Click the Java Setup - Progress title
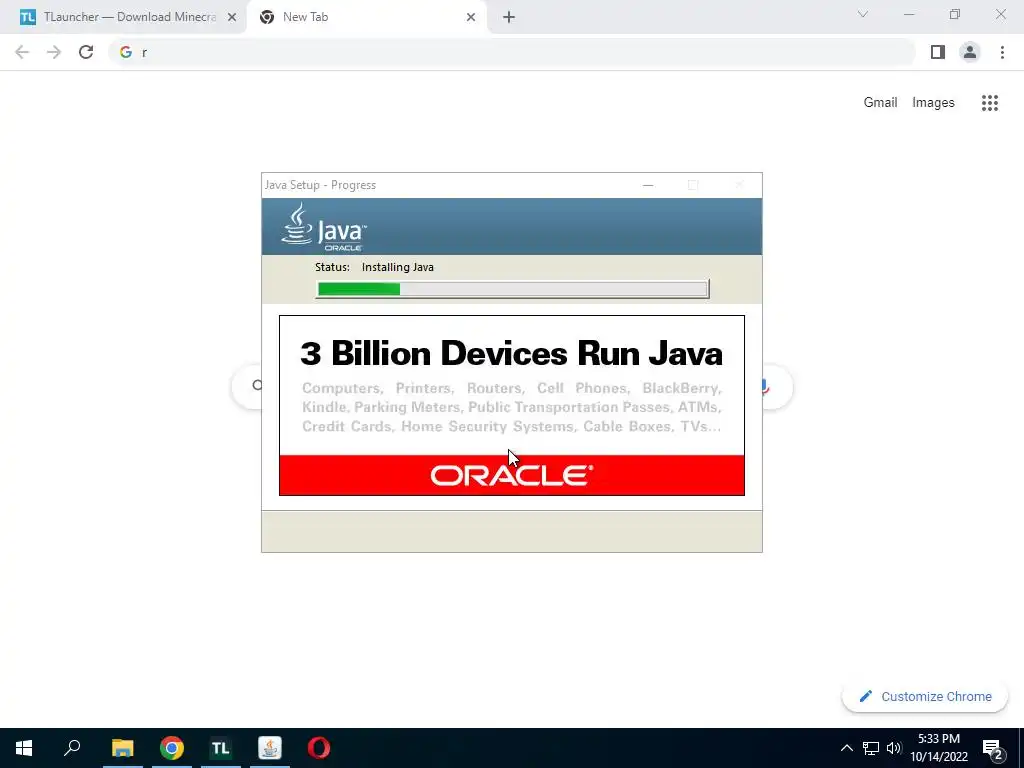The width and height of the screenshot is (1024, 768). pyautogui.click(x=320, y=185)
